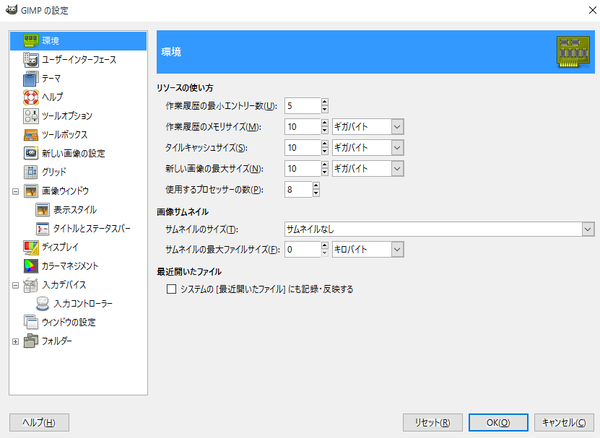Collapse the 入力デバイス tree node
Viewport: 600px width, 438px height.
coord(15,285)
